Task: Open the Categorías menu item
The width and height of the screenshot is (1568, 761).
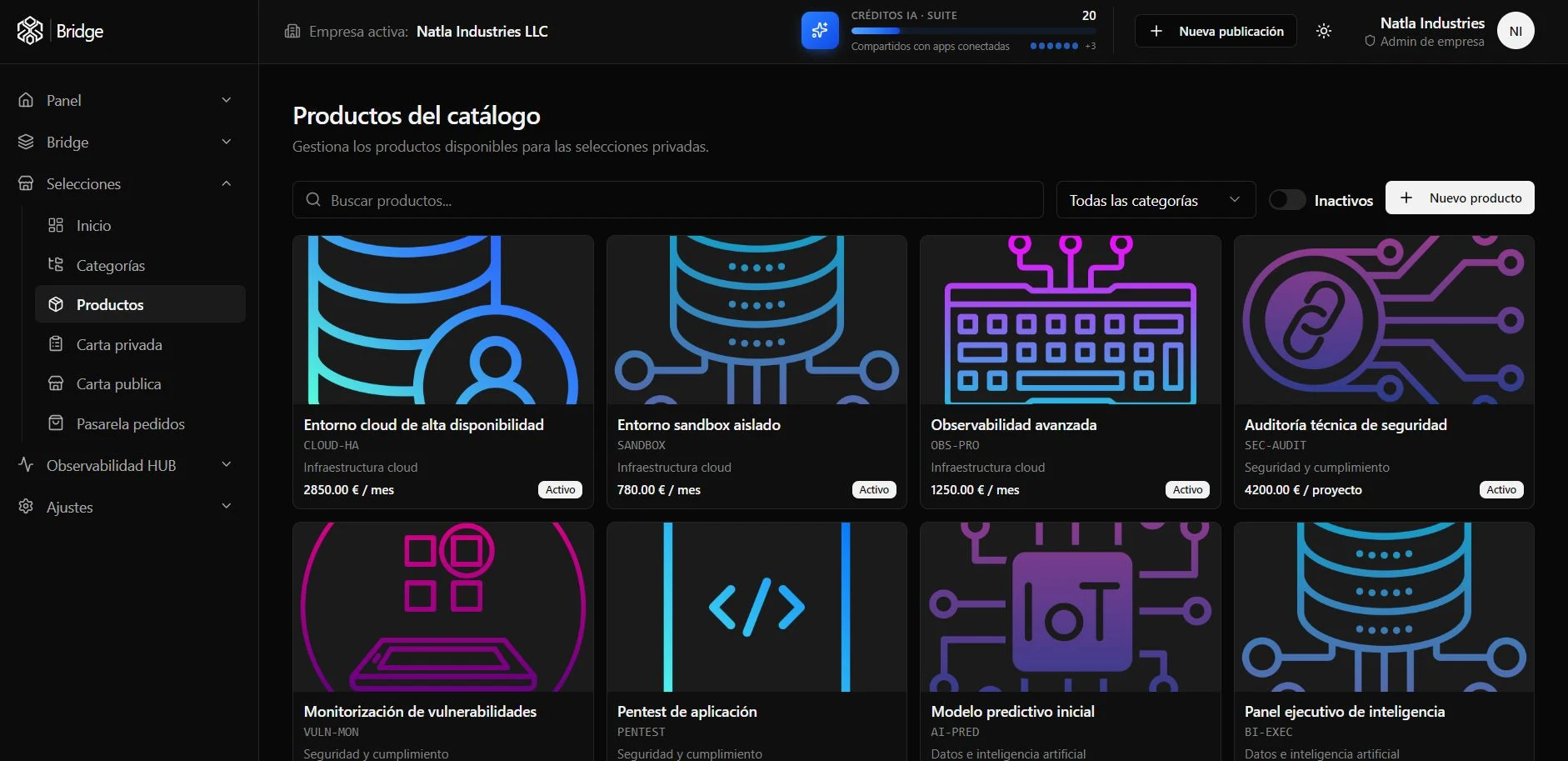Action: point(140,265)
